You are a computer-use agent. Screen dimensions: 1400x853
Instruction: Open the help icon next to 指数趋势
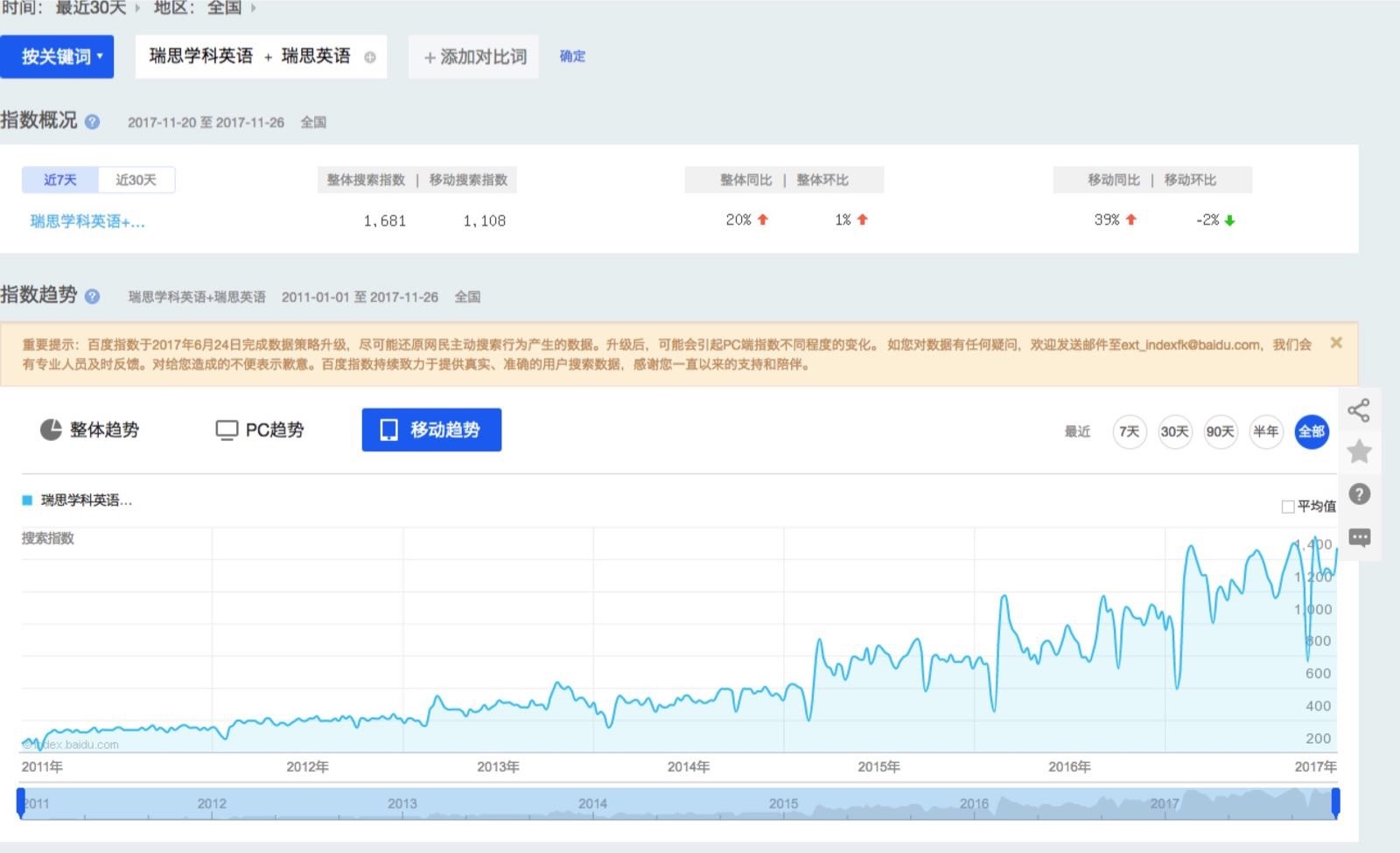point(92,297)
